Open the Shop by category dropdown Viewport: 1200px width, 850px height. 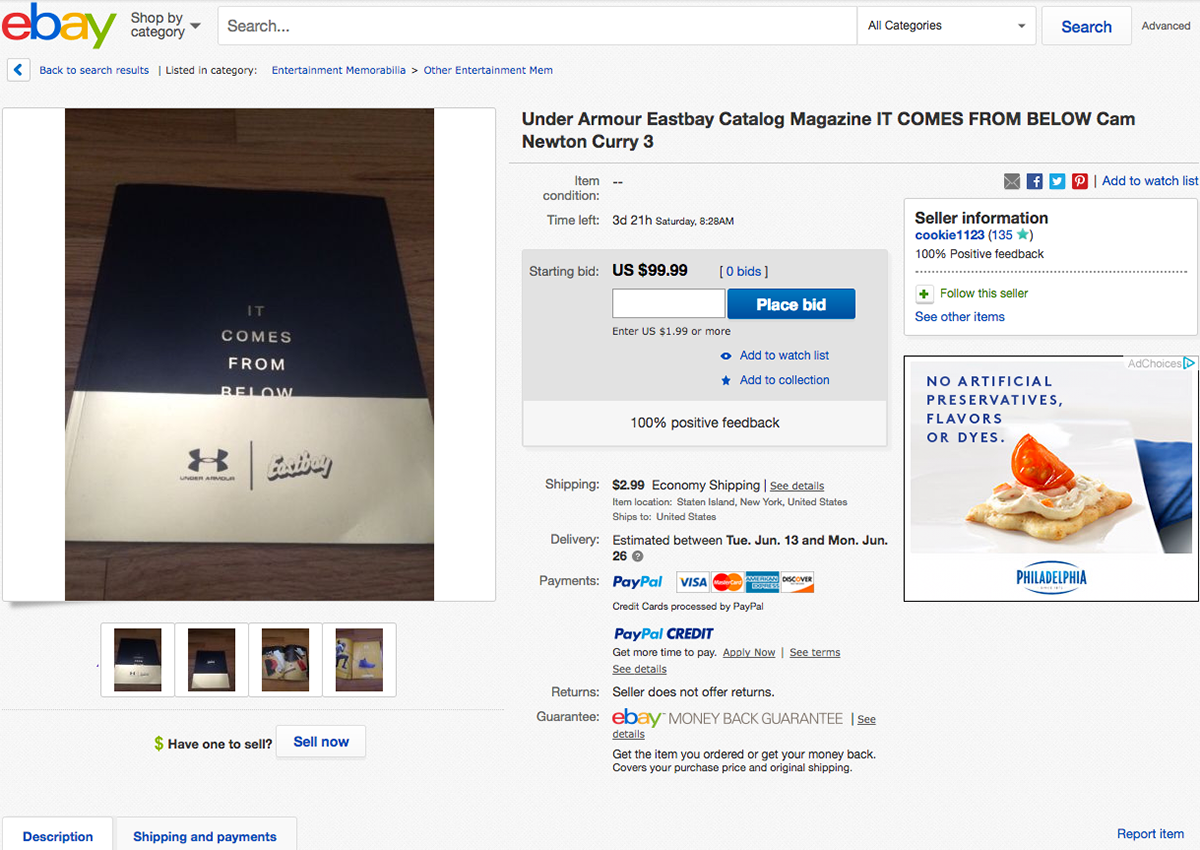[x=165, y=25]
